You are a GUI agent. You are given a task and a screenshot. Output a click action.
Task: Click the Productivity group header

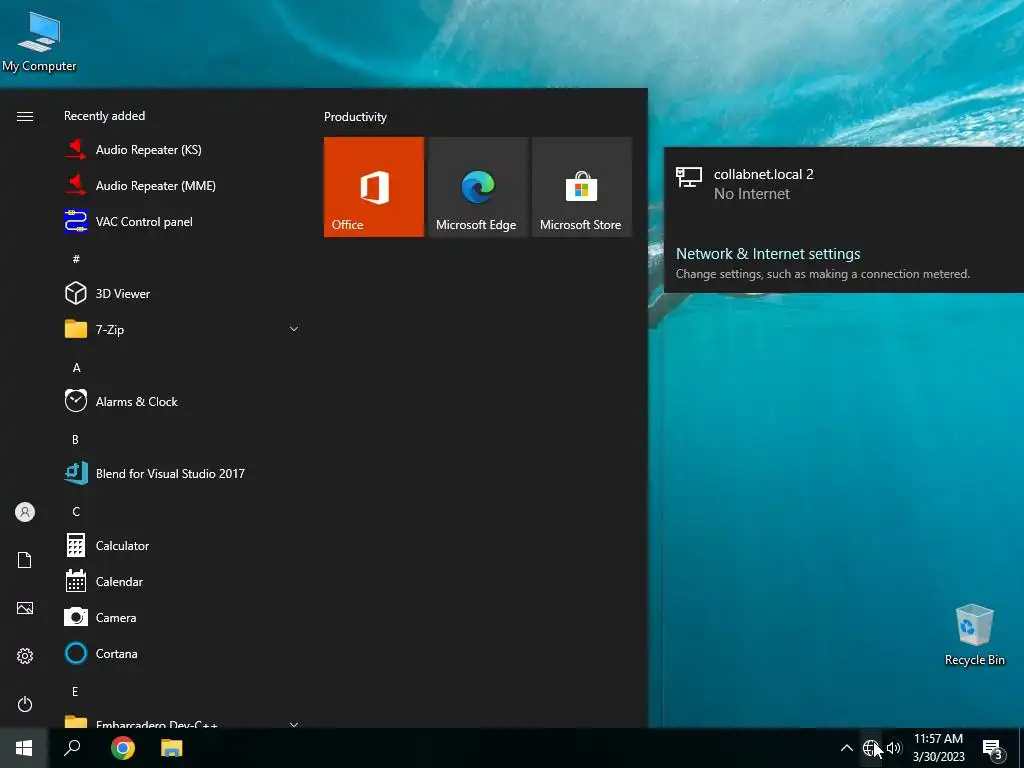coord(355,117)
